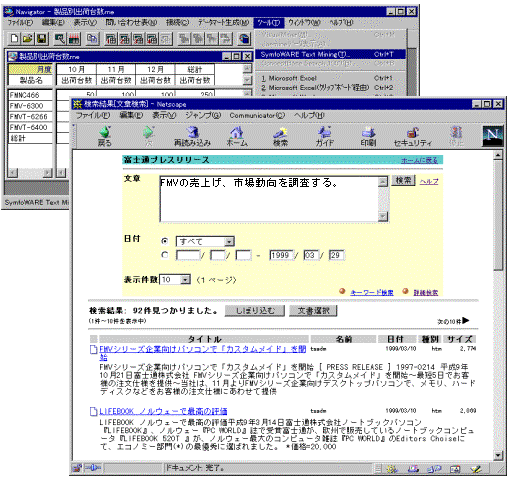Click the red chart icon in Navigator toolbar
512x480 pixels.
74,39
